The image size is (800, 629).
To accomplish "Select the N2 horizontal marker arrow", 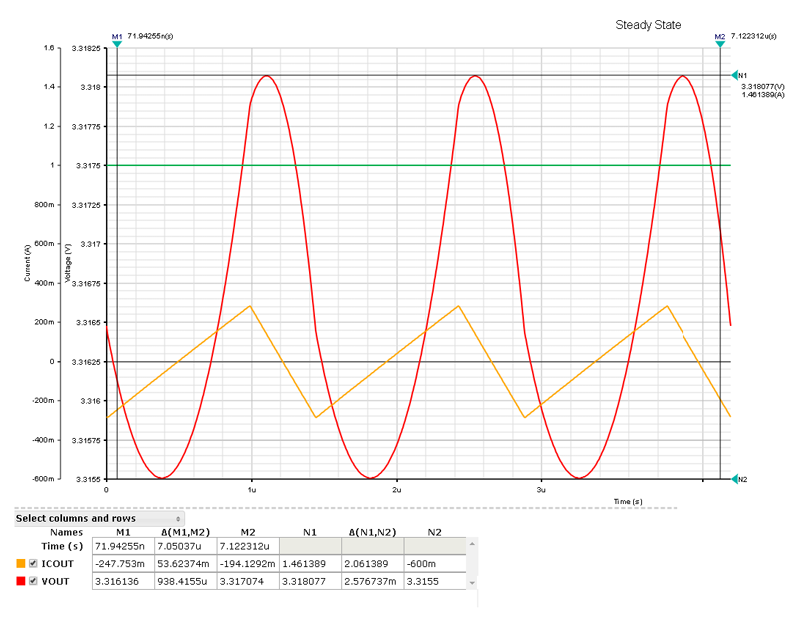I will (735, 479).
